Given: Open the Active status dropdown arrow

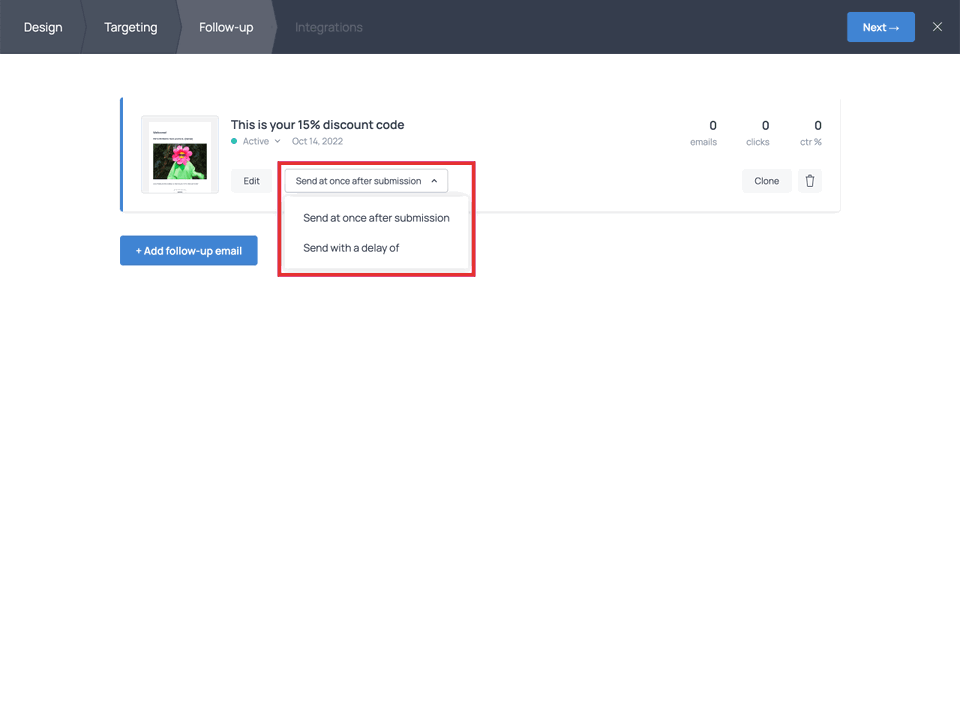Looking at the screenshot, I should pos(276,141).
